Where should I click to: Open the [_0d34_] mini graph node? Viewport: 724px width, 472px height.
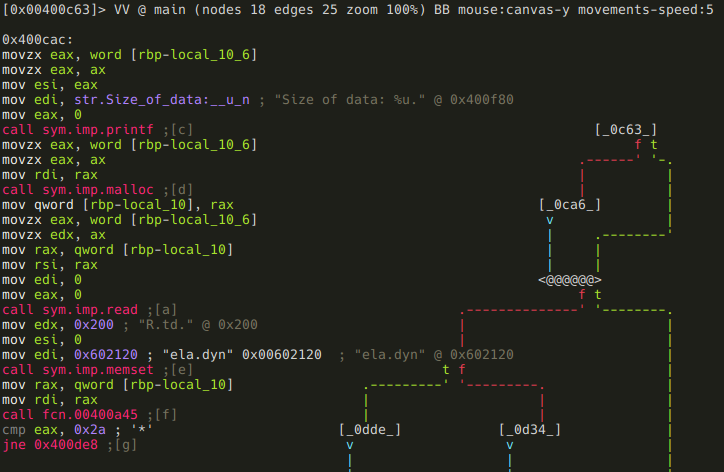(x=530, y=429)
